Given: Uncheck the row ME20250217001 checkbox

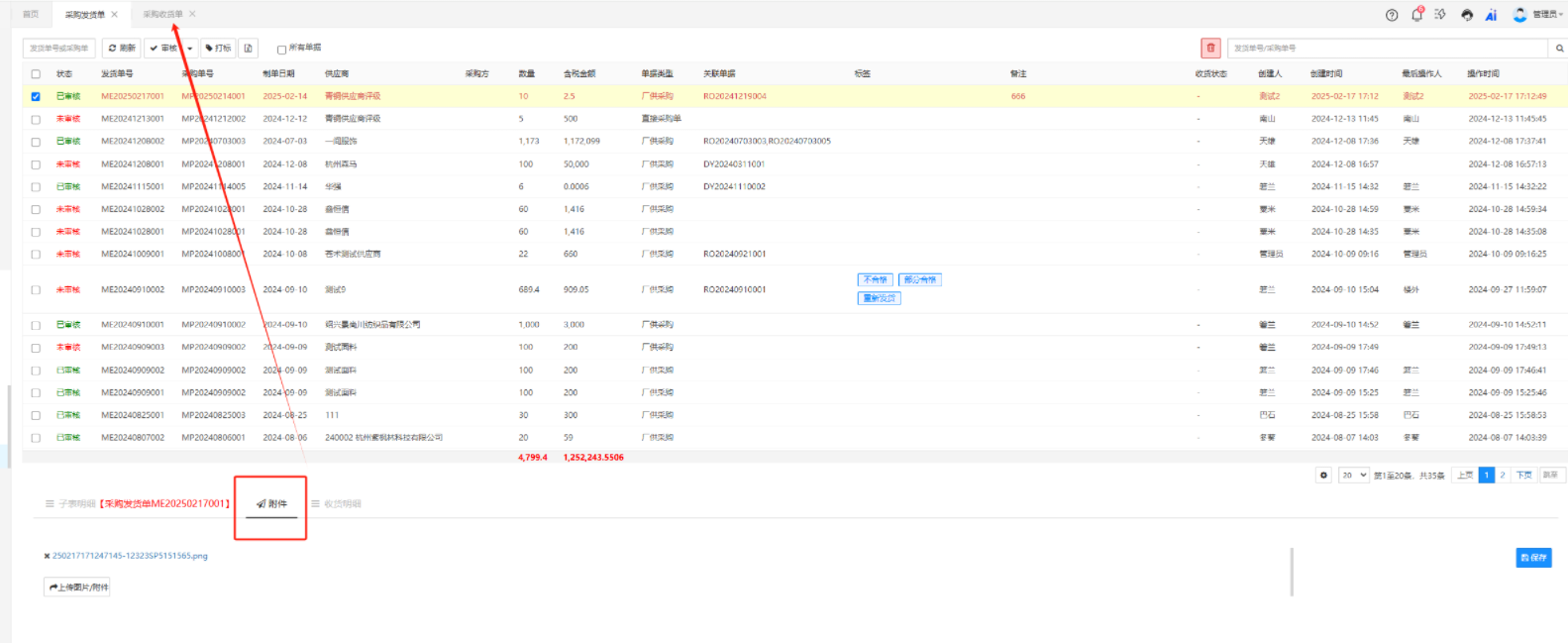Looking at the screenshot, I should coord(36,96).
